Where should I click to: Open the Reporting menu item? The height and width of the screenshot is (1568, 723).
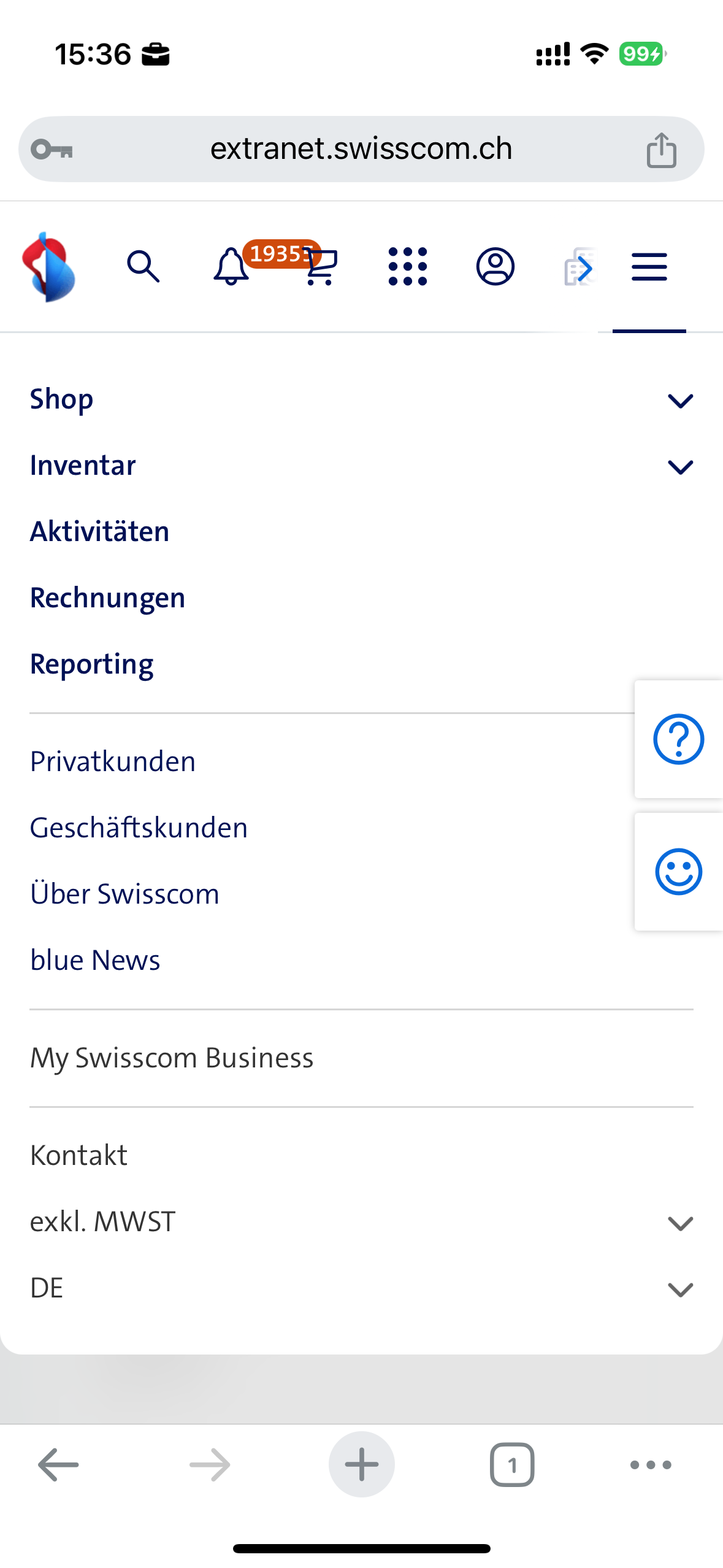91,664
